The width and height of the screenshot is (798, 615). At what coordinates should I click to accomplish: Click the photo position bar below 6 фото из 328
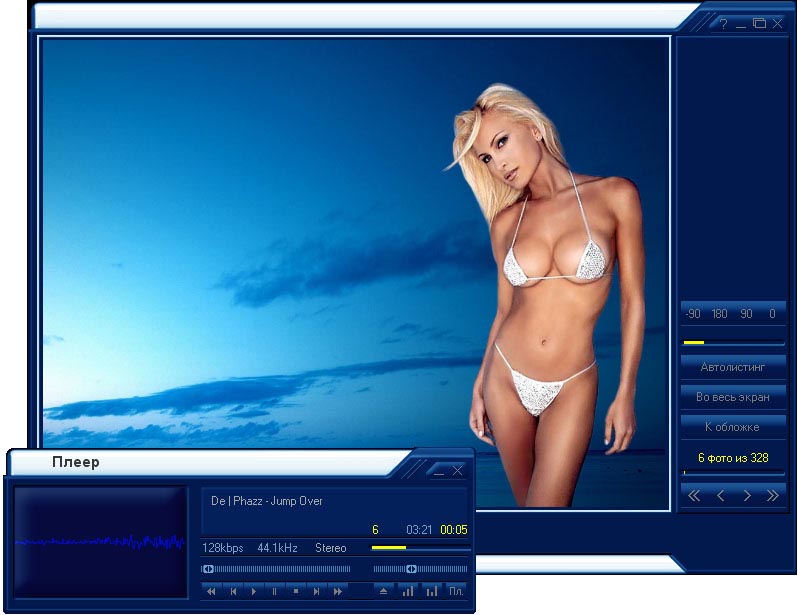733,473
